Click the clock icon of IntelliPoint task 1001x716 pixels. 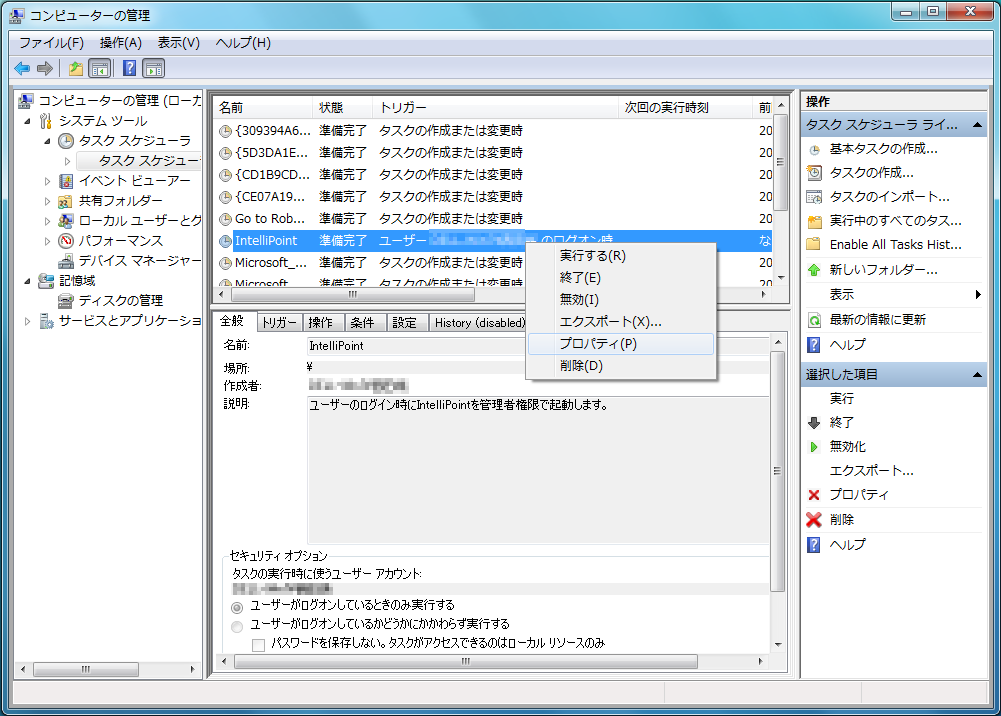225,241
